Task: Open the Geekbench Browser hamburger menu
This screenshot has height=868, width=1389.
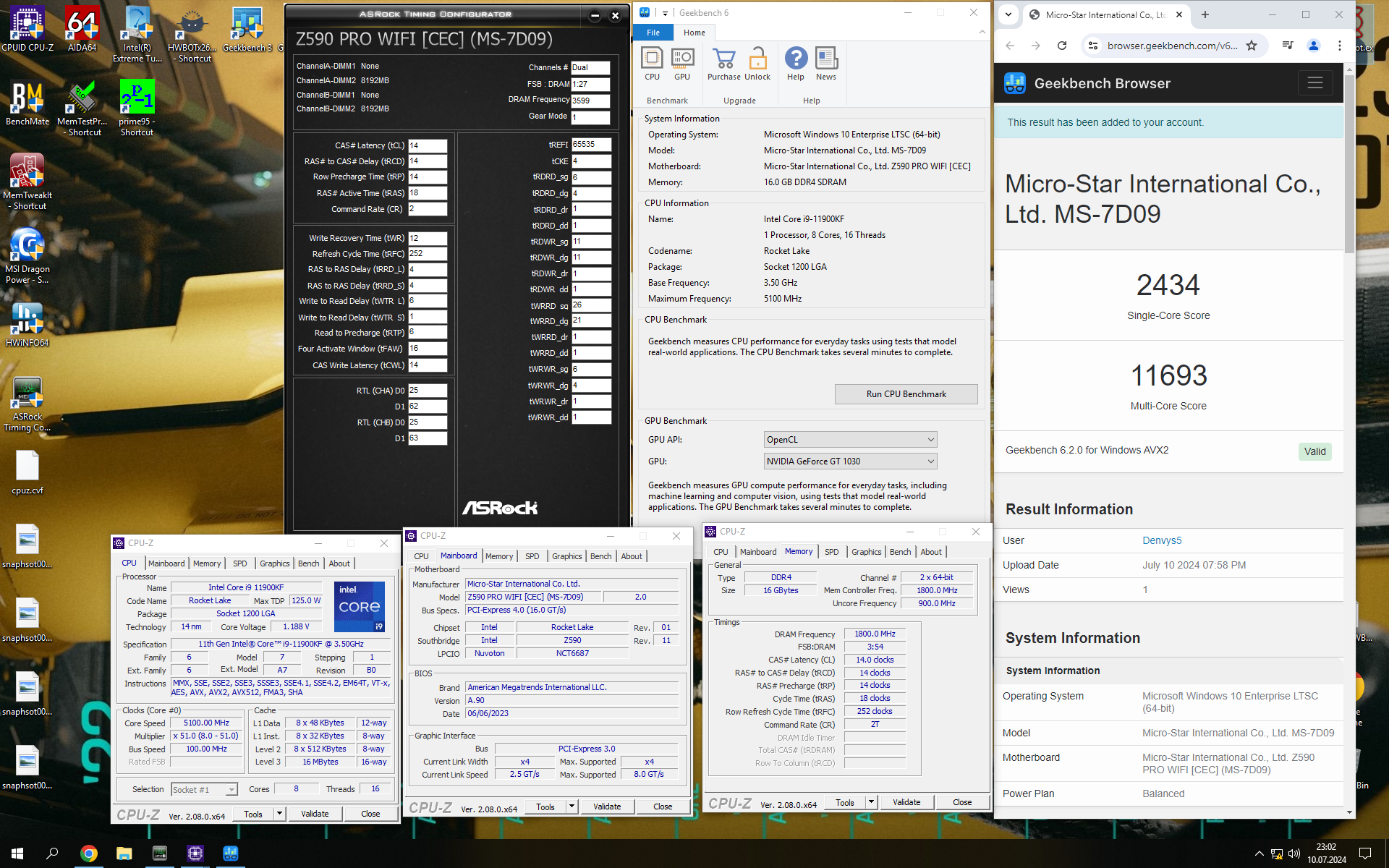Action: (x=1314, y=83)
